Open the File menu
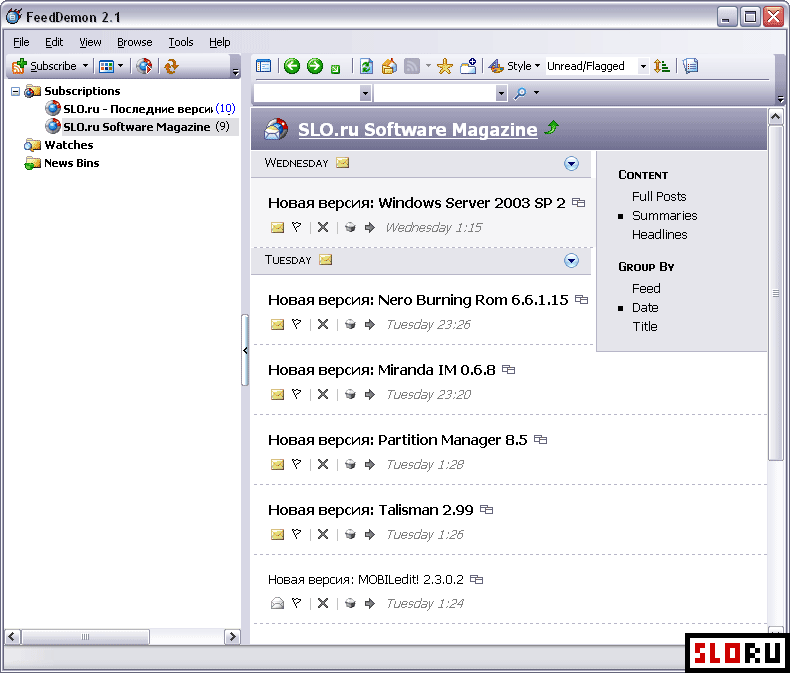The height and width of the screenshot is (673, 790). point(21,42)
